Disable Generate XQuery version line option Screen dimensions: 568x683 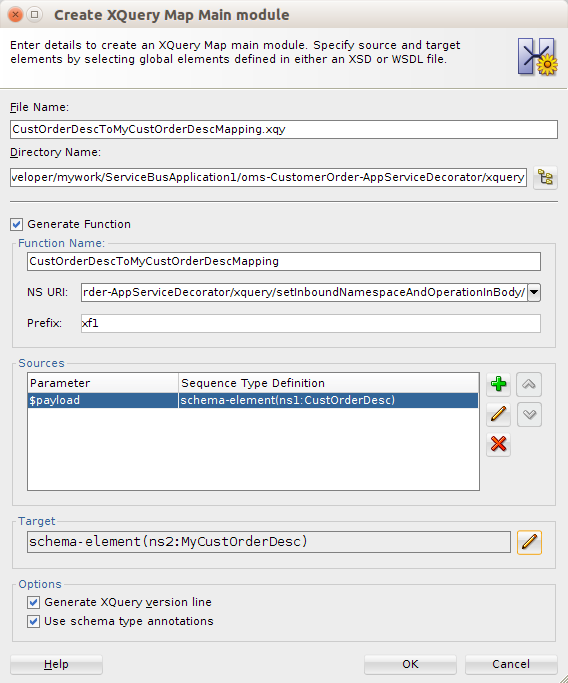[x=33, y=602]
